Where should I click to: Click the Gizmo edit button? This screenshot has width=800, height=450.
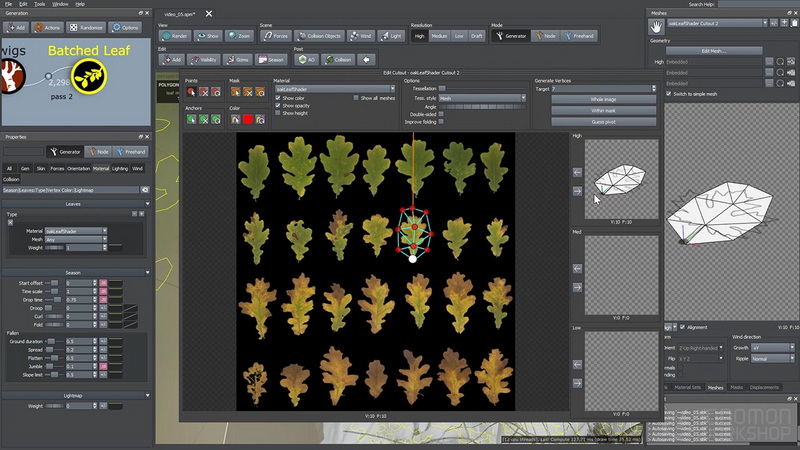click(x=237, y=60)
